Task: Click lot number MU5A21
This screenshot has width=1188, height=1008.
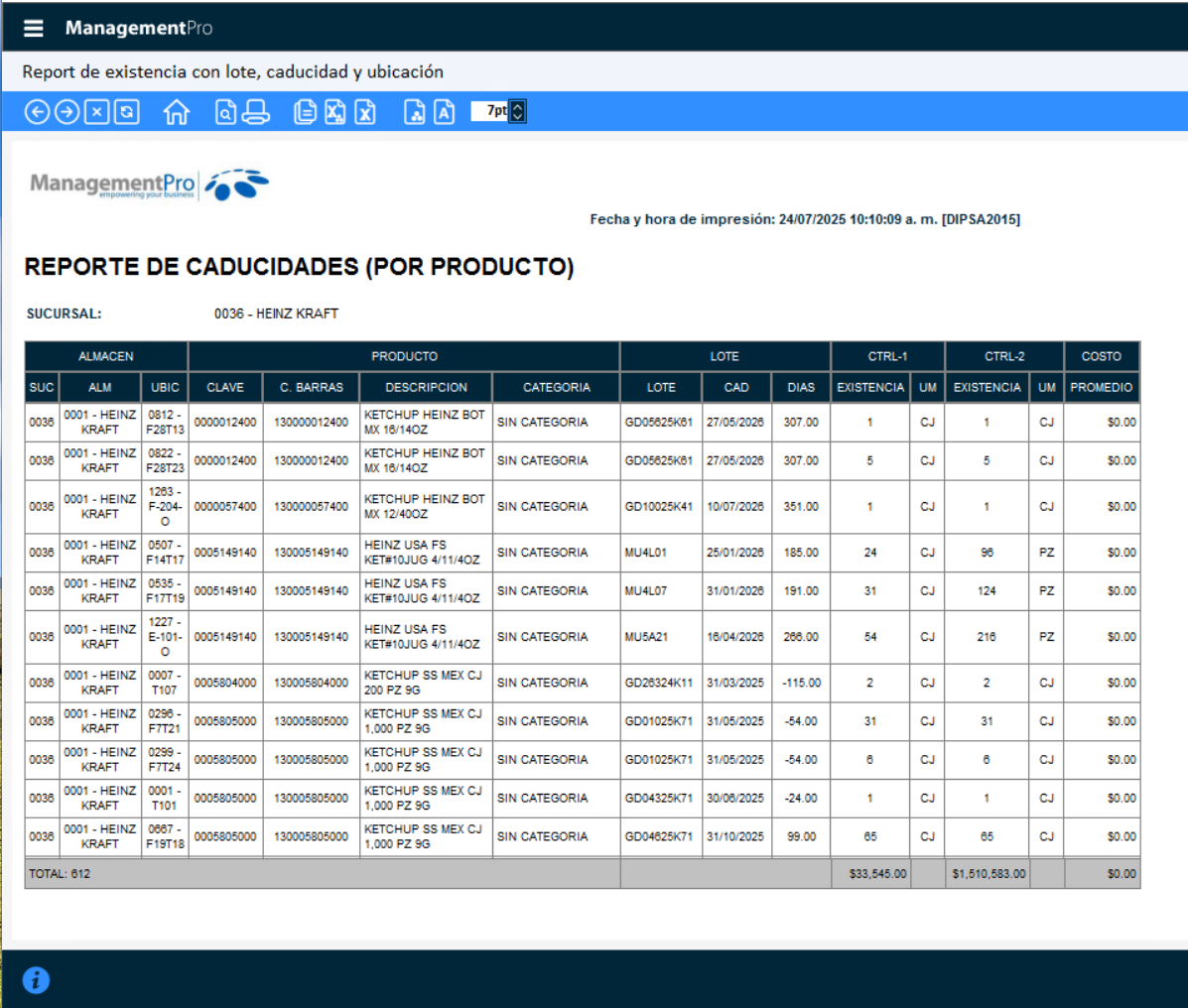Action: [x=659, y=637]
